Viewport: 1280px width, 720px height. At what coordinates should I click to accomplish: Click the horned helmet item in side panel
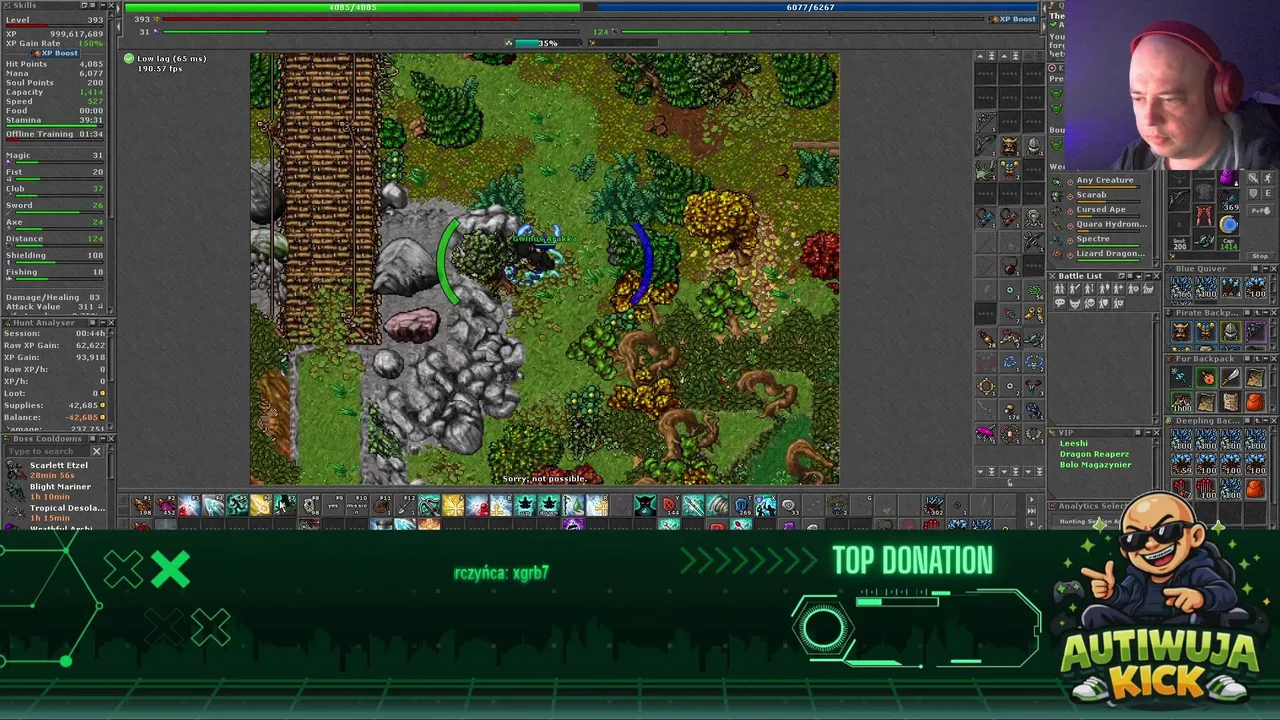coord(1033,387)
